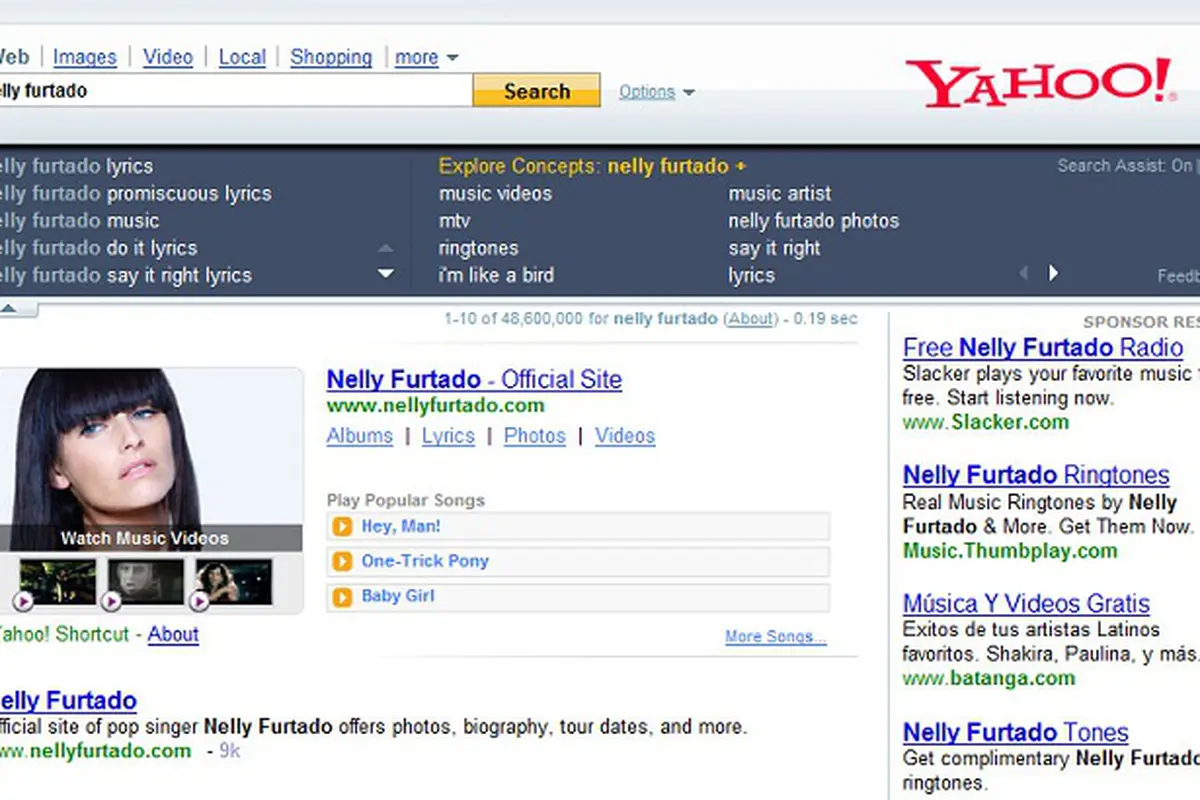Choose the music artist concept

tap(780, 194)
